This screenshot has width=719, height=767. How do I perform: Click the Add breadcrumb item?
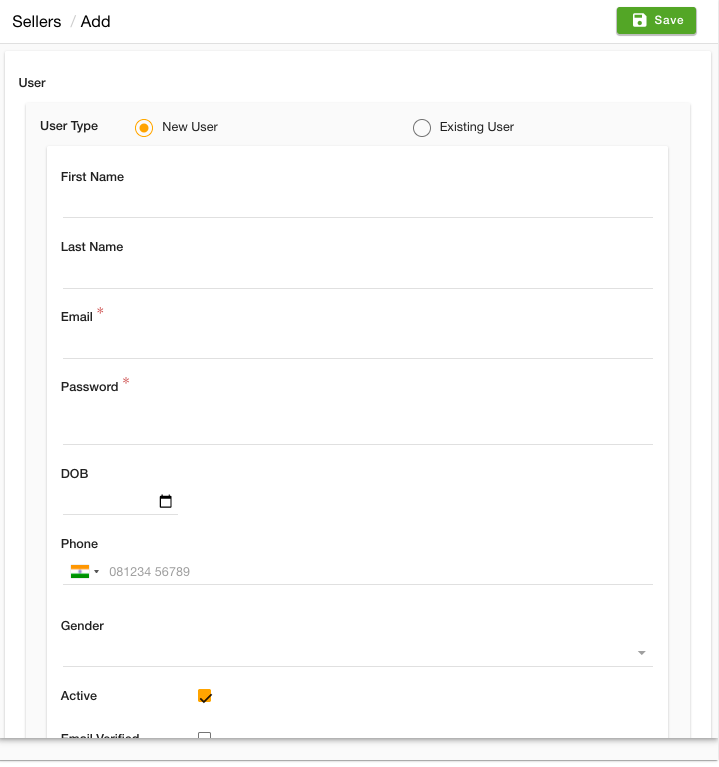95,22
